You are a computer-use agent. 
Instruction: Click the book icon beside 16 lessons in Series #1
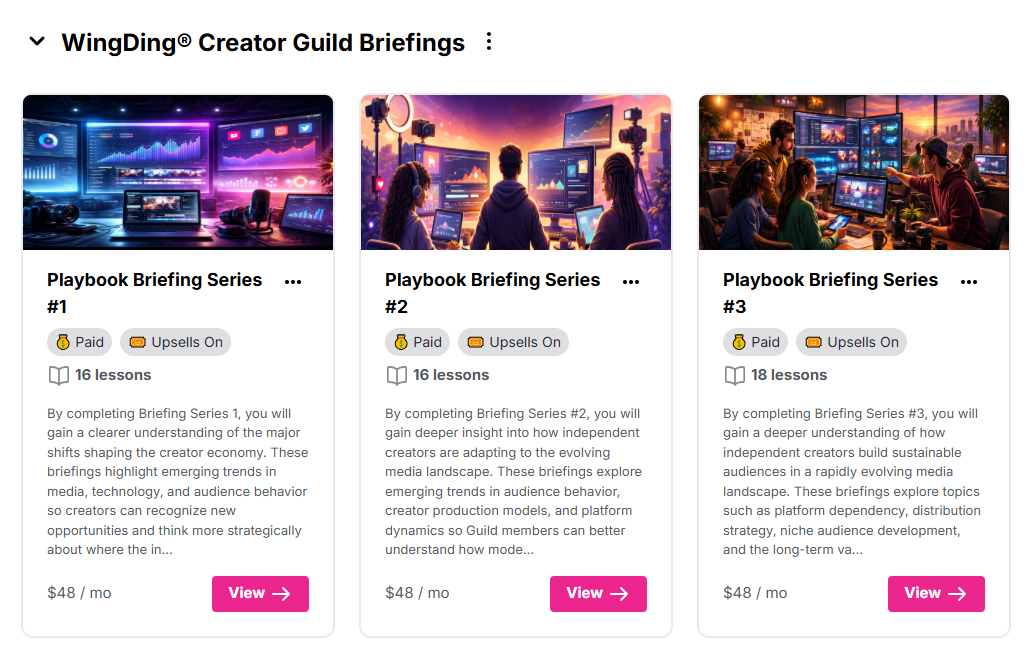click(59, 375)
